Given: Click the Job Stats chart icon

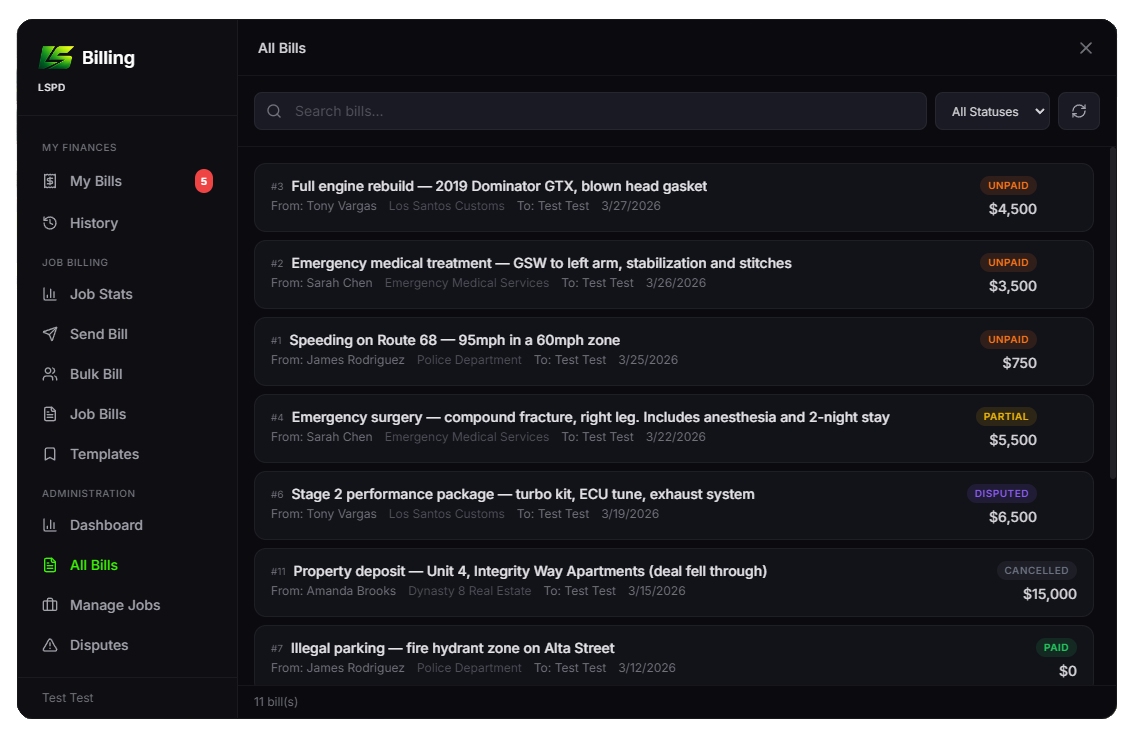Looking at the screenshot, I should tap(50, 294).
